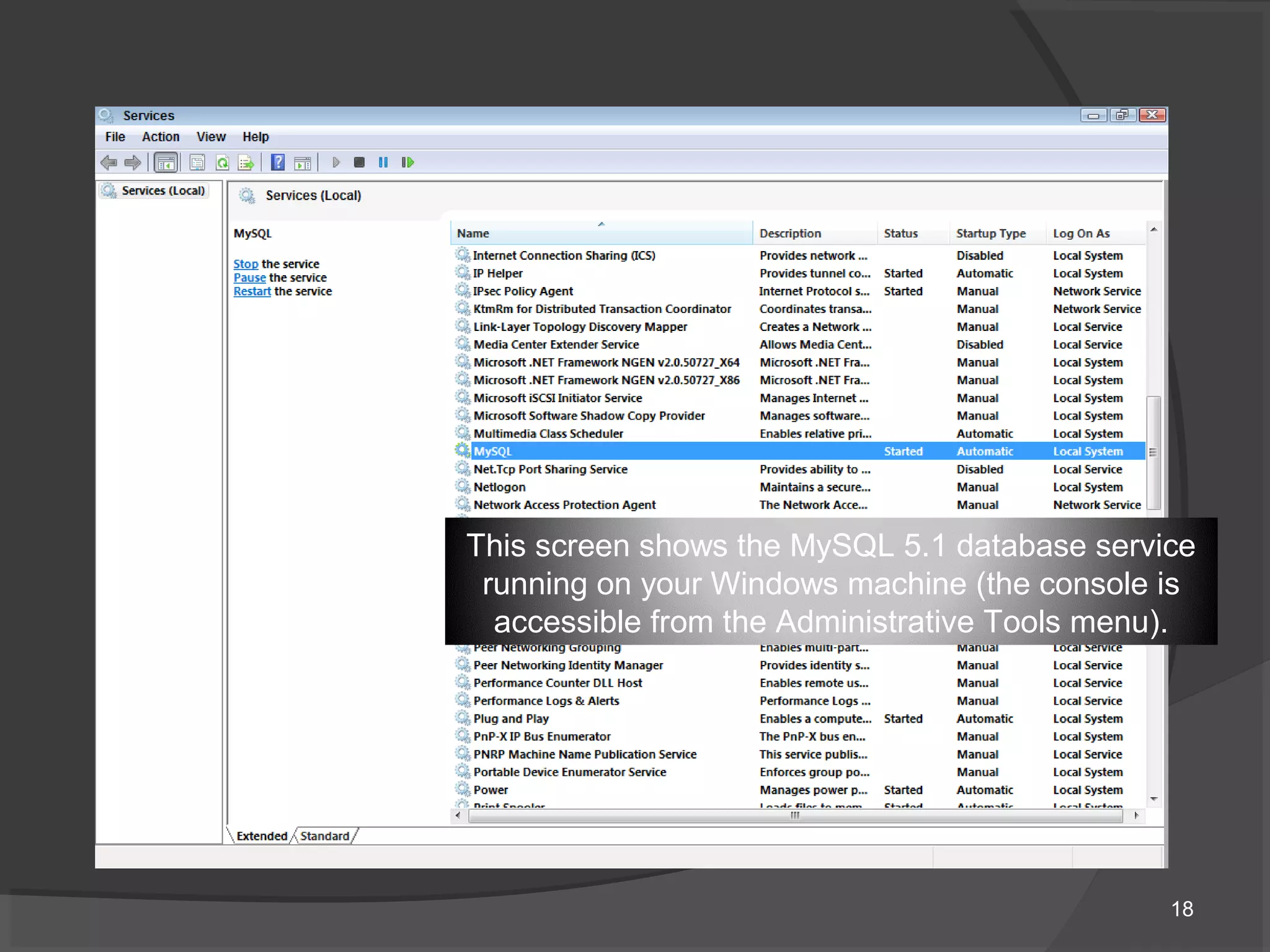Click the Pause Service toolbar icon
The width and height of the screenshot is (1270, 952).
coord(383,162)
